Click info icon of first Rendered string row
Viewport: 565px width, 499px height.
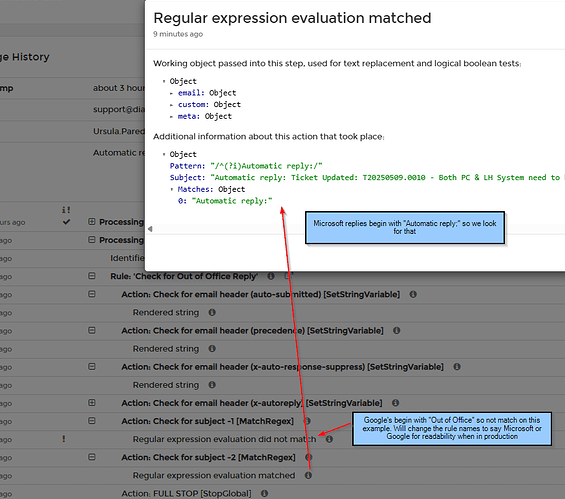(x=212, y=312)
